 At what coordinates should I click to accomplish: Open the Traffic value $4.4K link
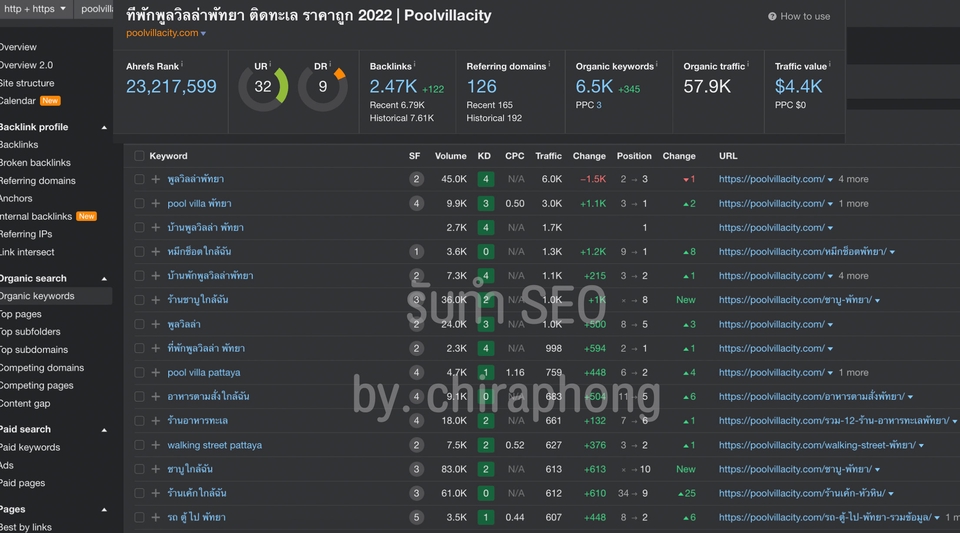tap(798, 86)
